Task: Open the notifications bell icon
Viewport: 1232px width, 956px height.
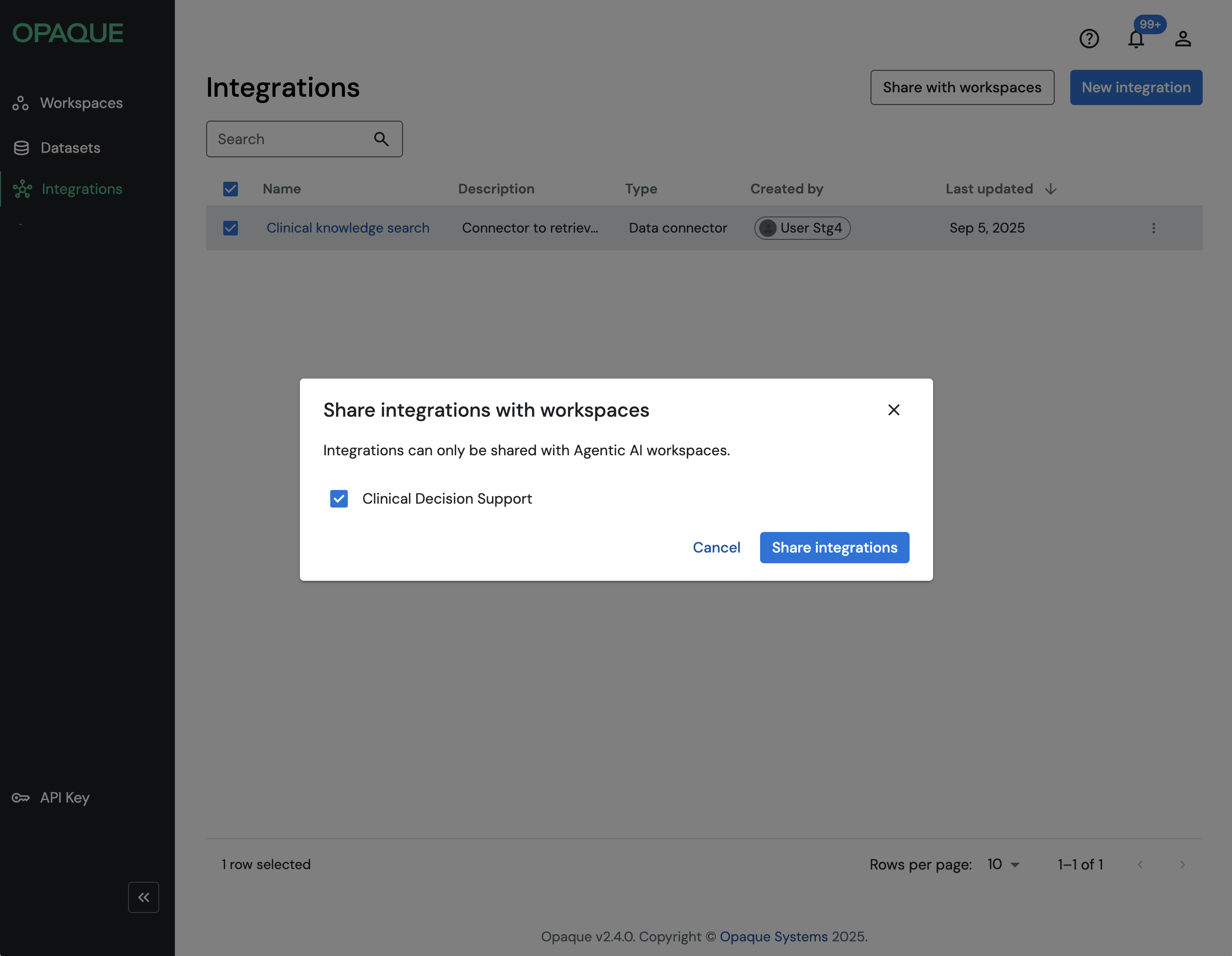Action: [1136, 39]
